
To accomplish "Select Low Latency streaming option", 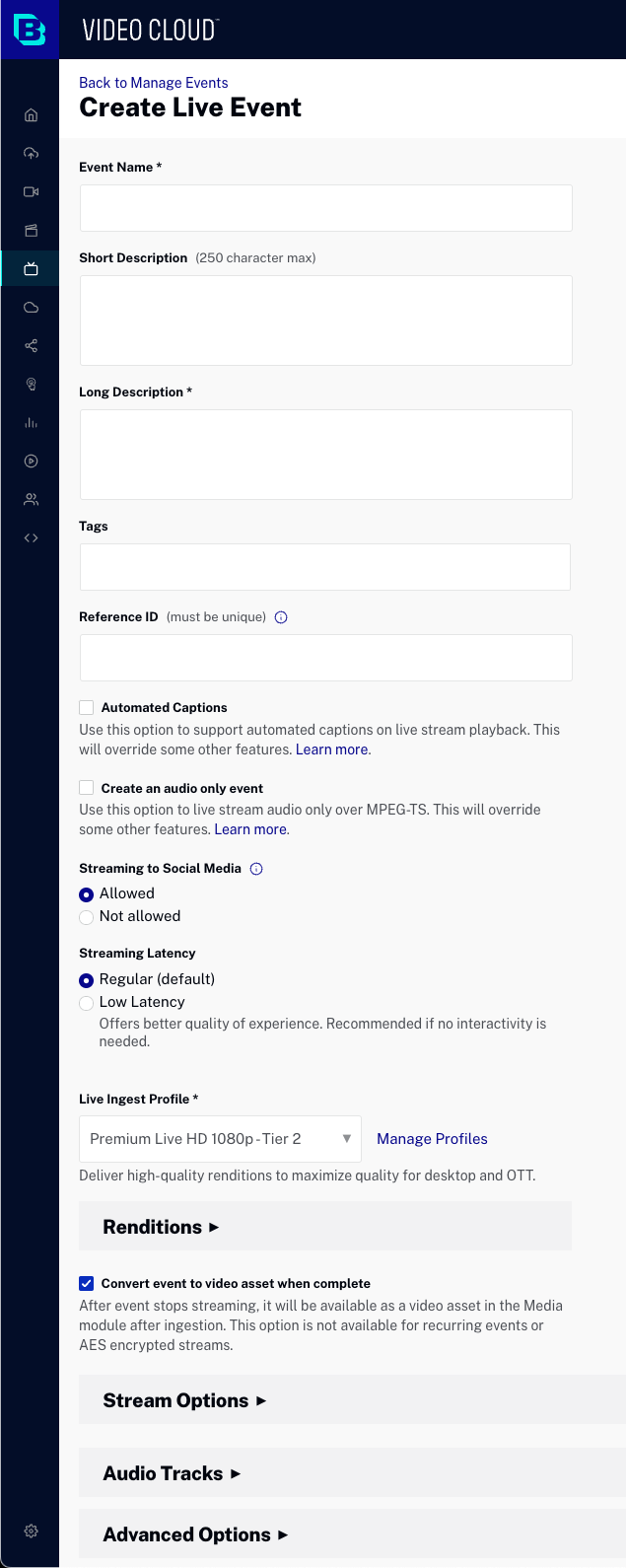I will coord(86,1002).
